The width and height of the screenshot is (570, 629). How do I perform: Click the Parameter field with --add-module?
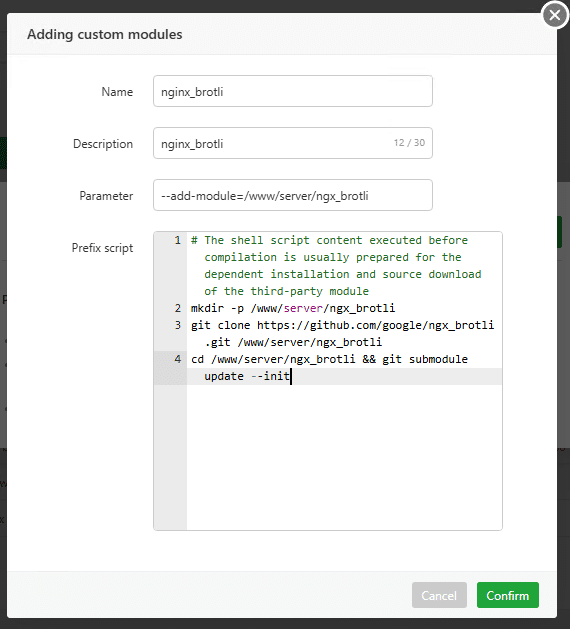pyautogui.click(x=293, y=195)
